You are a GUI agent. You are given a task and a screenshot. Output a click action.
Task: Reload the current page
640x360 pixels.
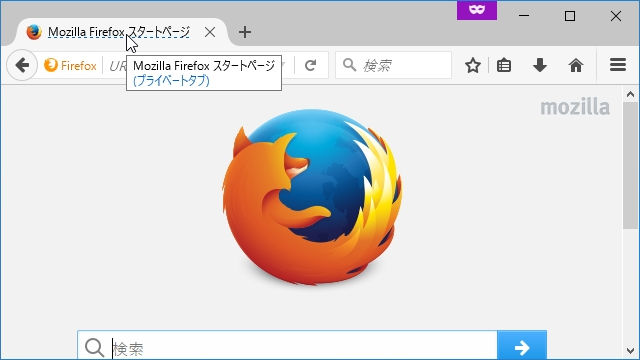(x=311, y=65)
